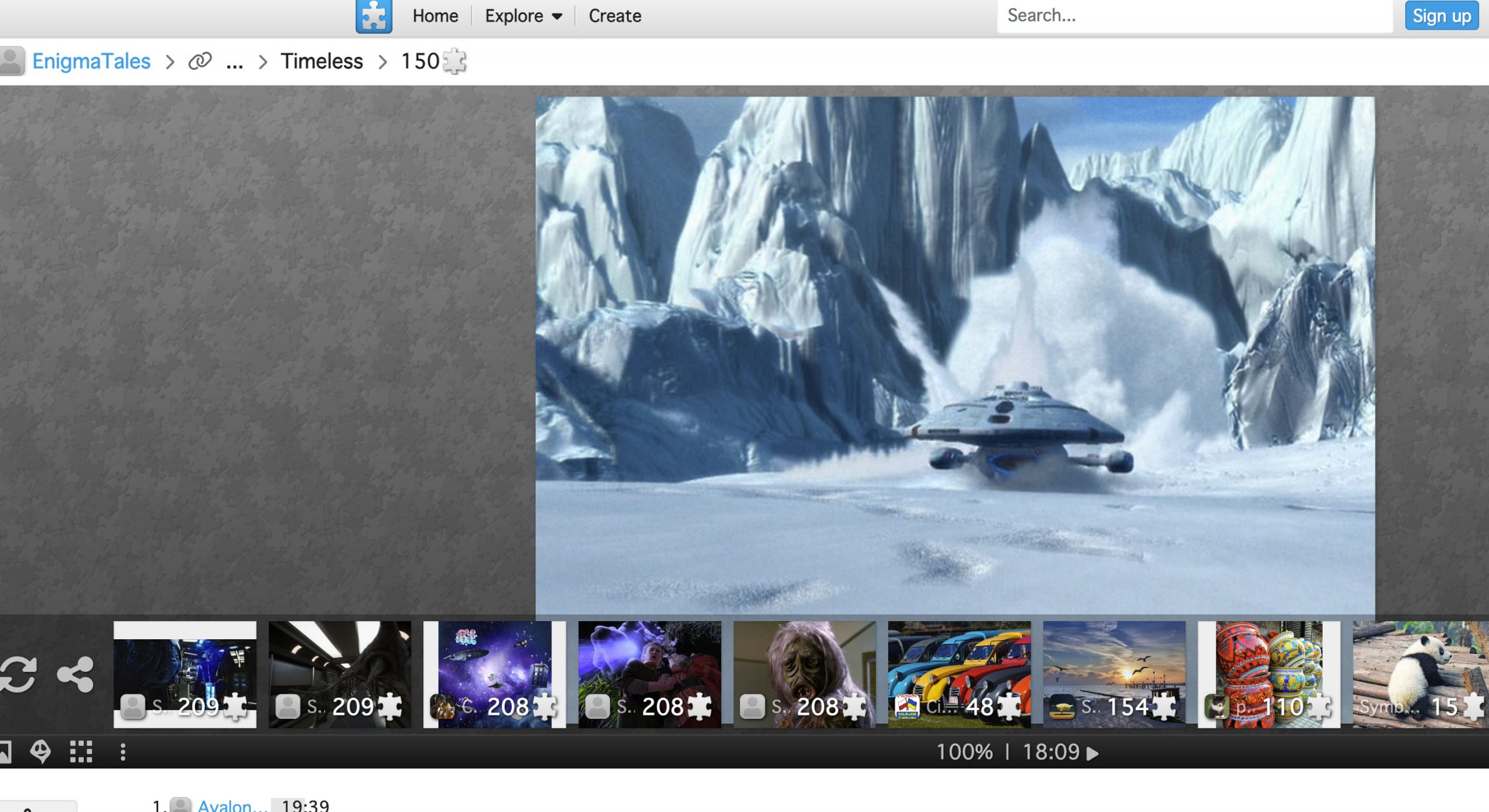Open the 154-piece sunset beach thumbnail
This screenshot has height=812, width=1489.
click(x=1114, y=675)
